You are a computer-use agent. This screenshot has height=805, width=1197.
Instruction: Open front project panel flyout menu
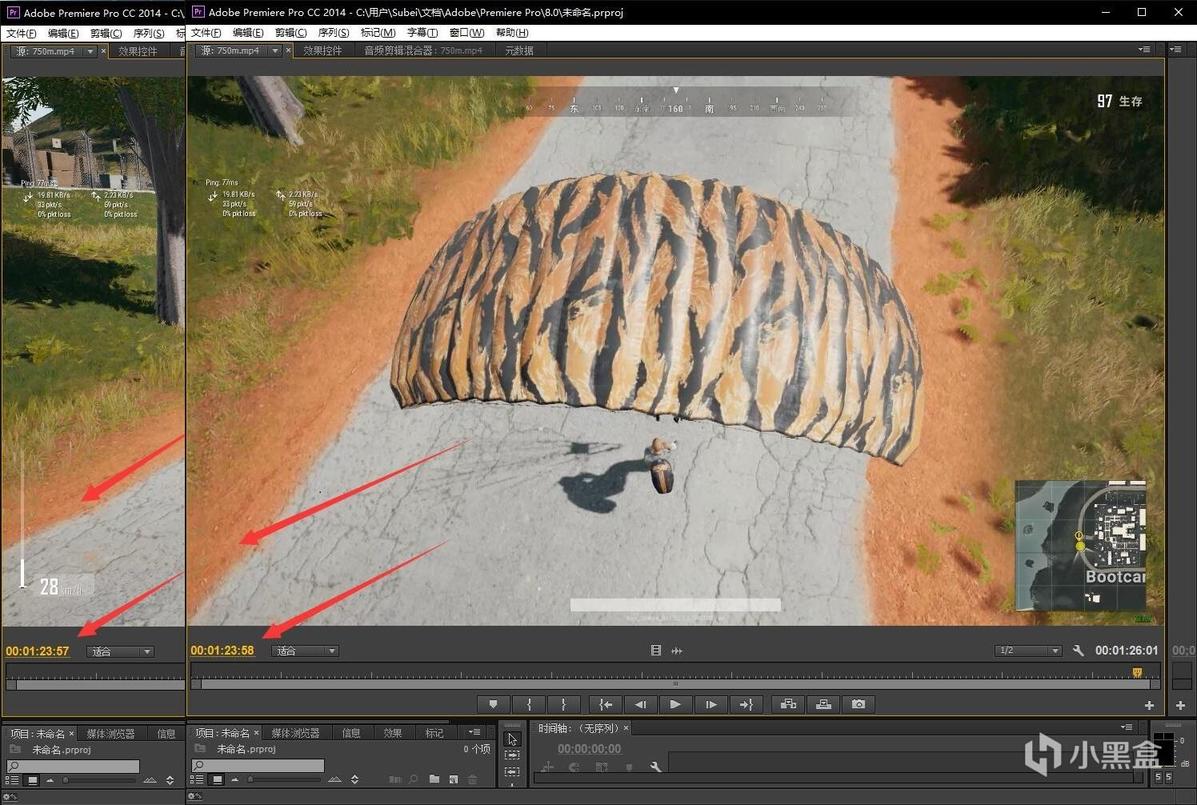(x=474, y=732)
